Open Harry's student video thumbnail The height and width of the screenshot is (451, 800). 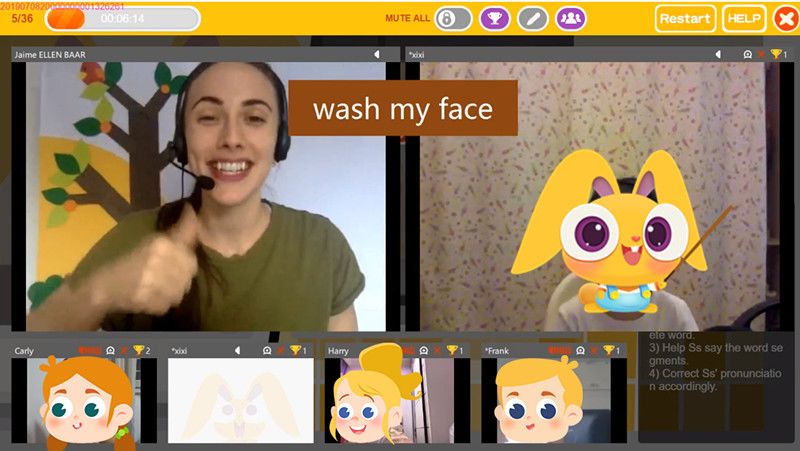397,400
